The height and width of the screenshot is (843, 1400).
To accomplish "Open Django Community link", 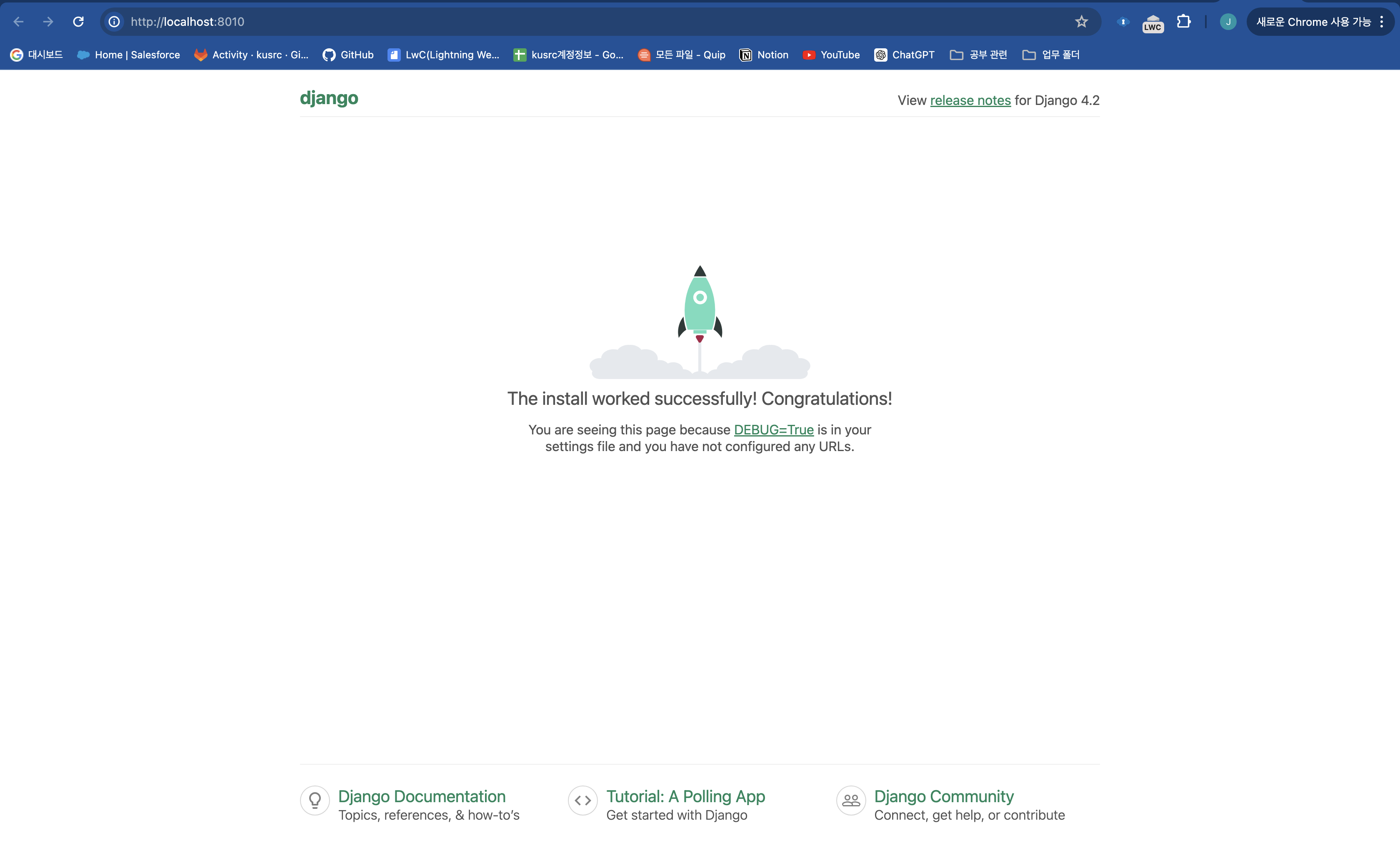I will (944, 796).
